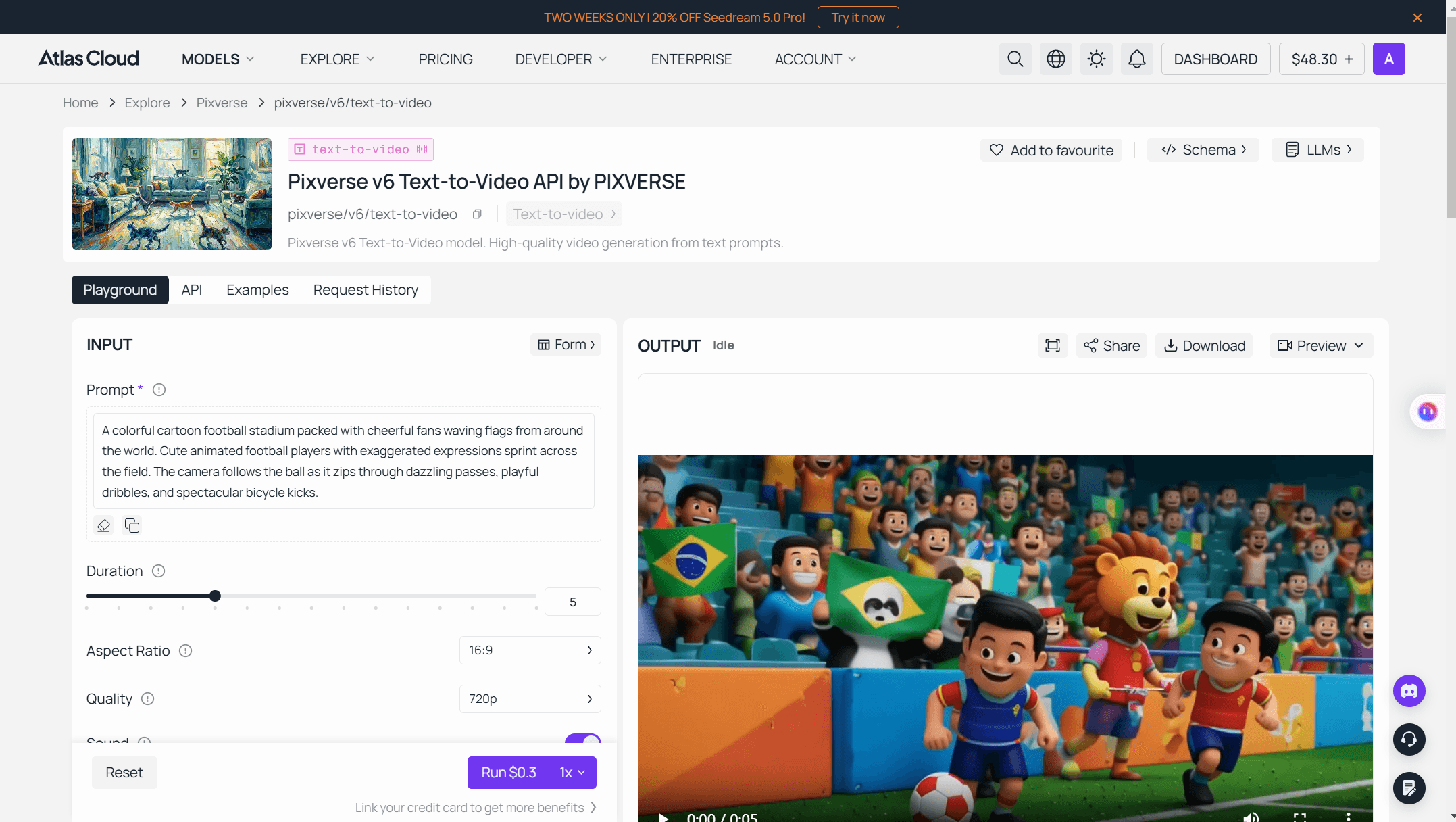The width and height of the screenshot is (1456, 822).
Task: Open the Quality 720p dropdown
Action: tap(530, 699)
